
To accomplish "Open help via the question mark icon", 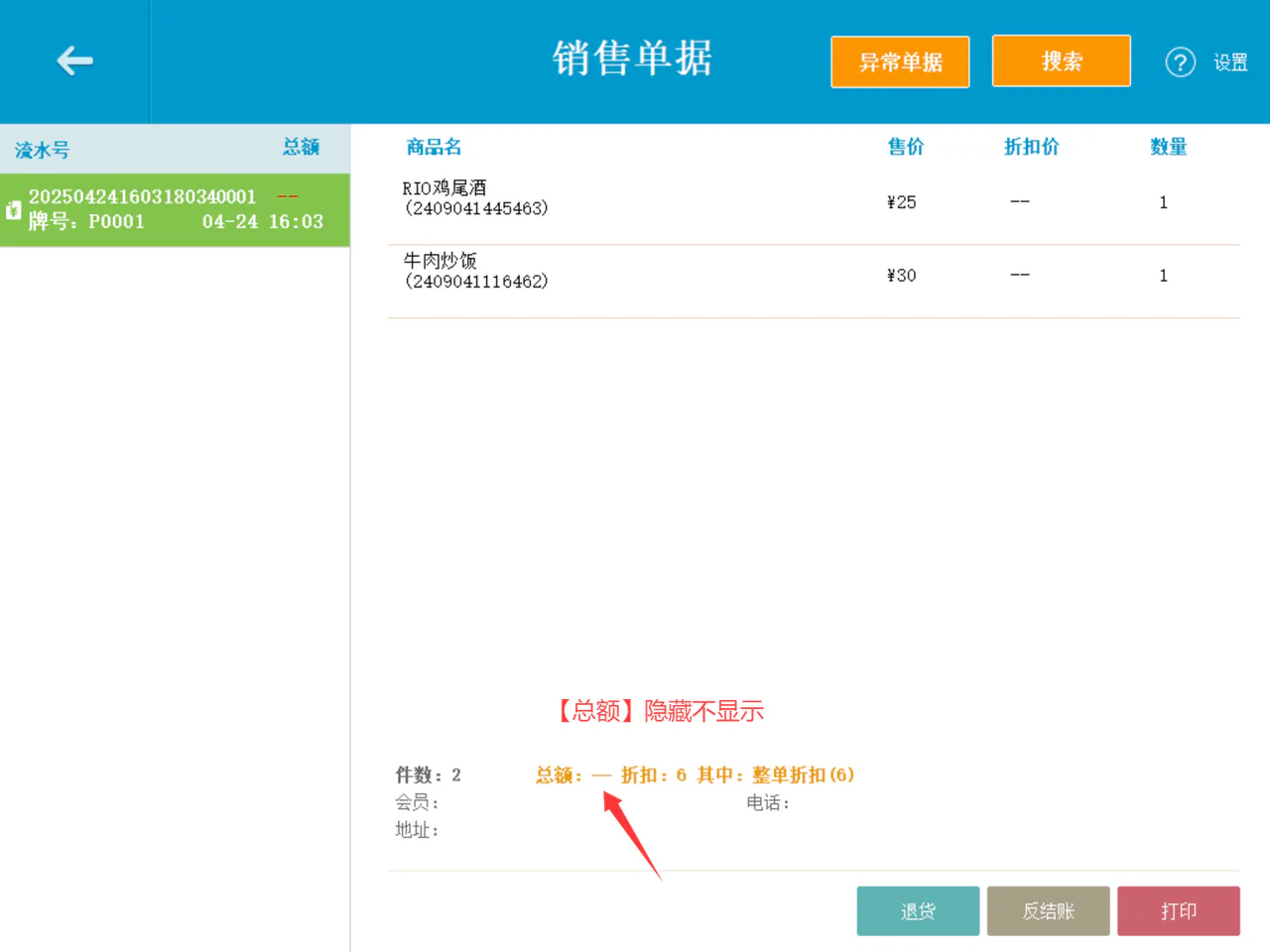I will click(x=1180, y=62).
